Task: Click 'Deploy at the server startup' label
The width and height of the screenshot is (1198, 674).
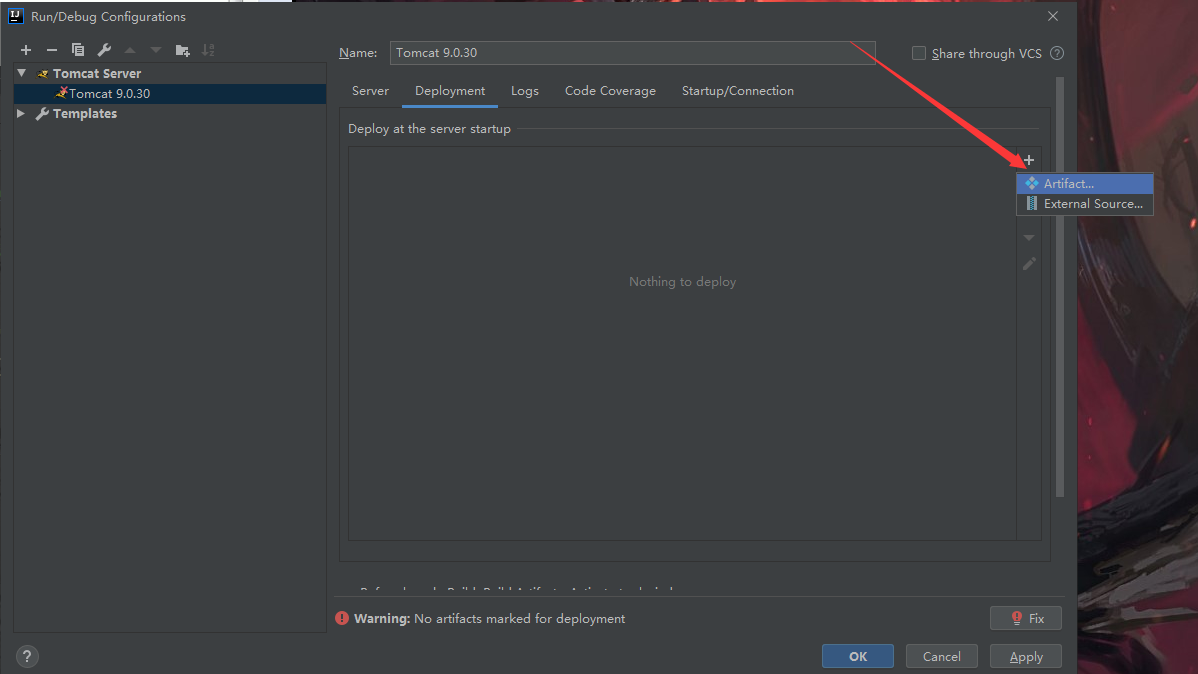Action: pyautogui.click(x=429, y=128)
